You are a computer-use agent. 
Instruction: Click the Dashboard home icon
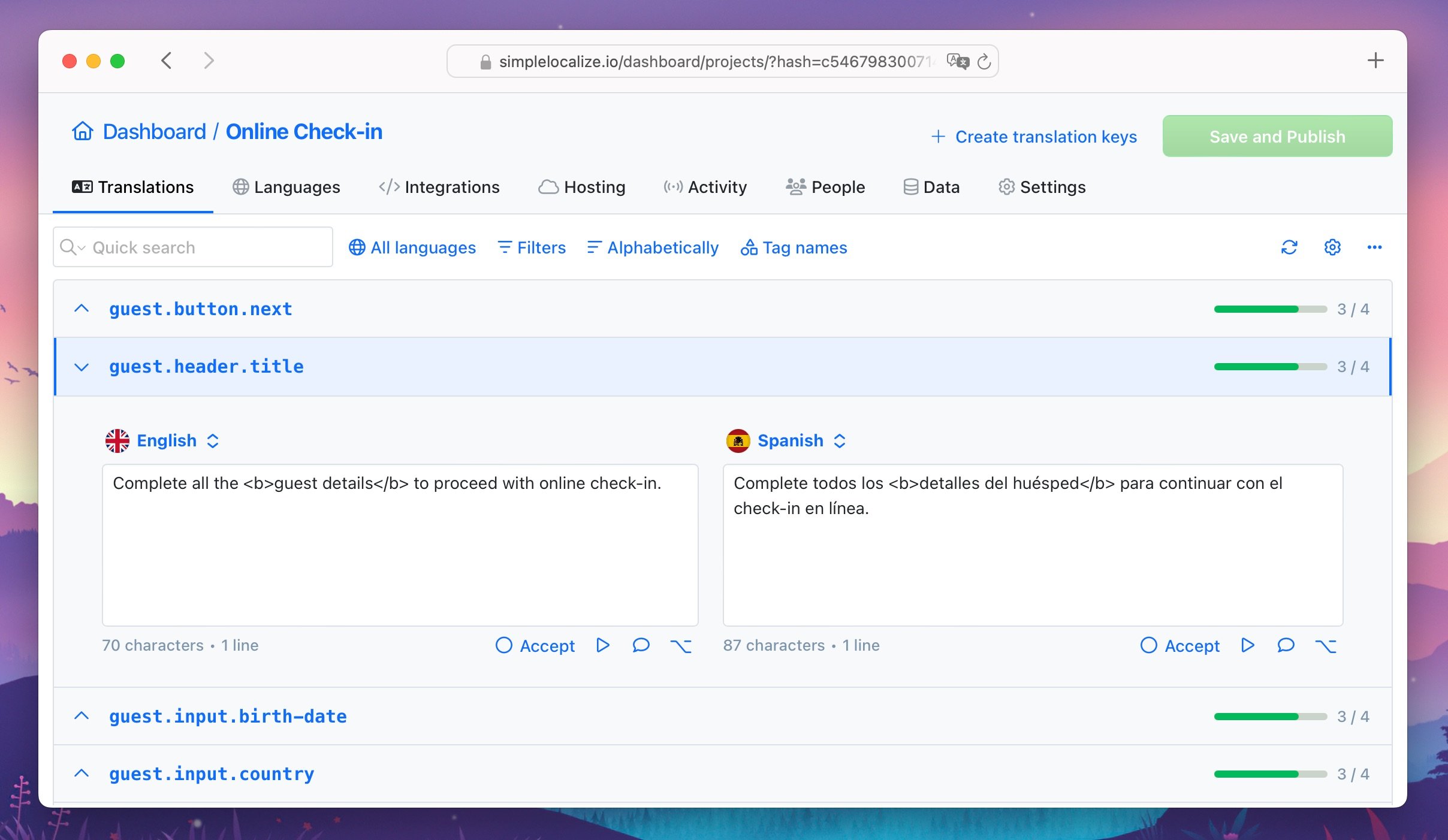(83, 131)
